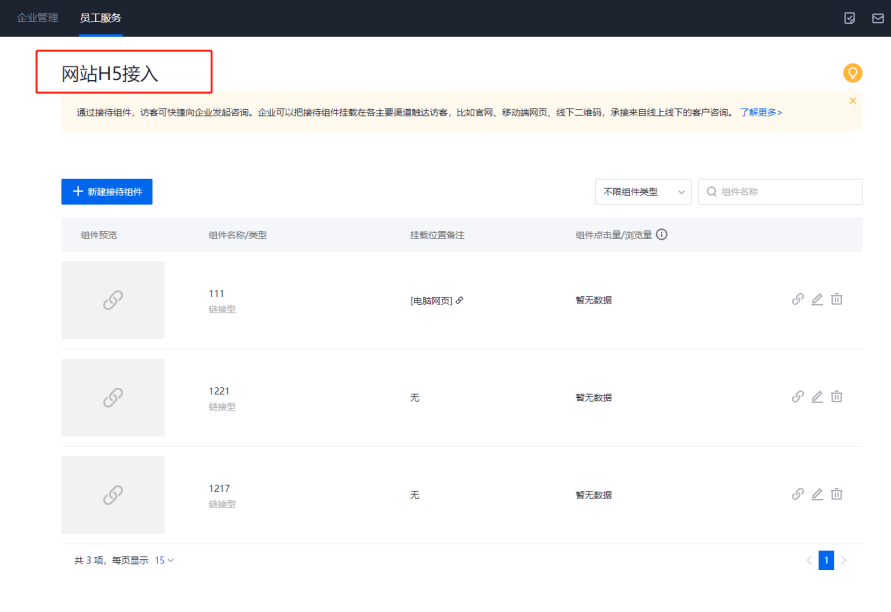Click component name 111

[216, 294]
